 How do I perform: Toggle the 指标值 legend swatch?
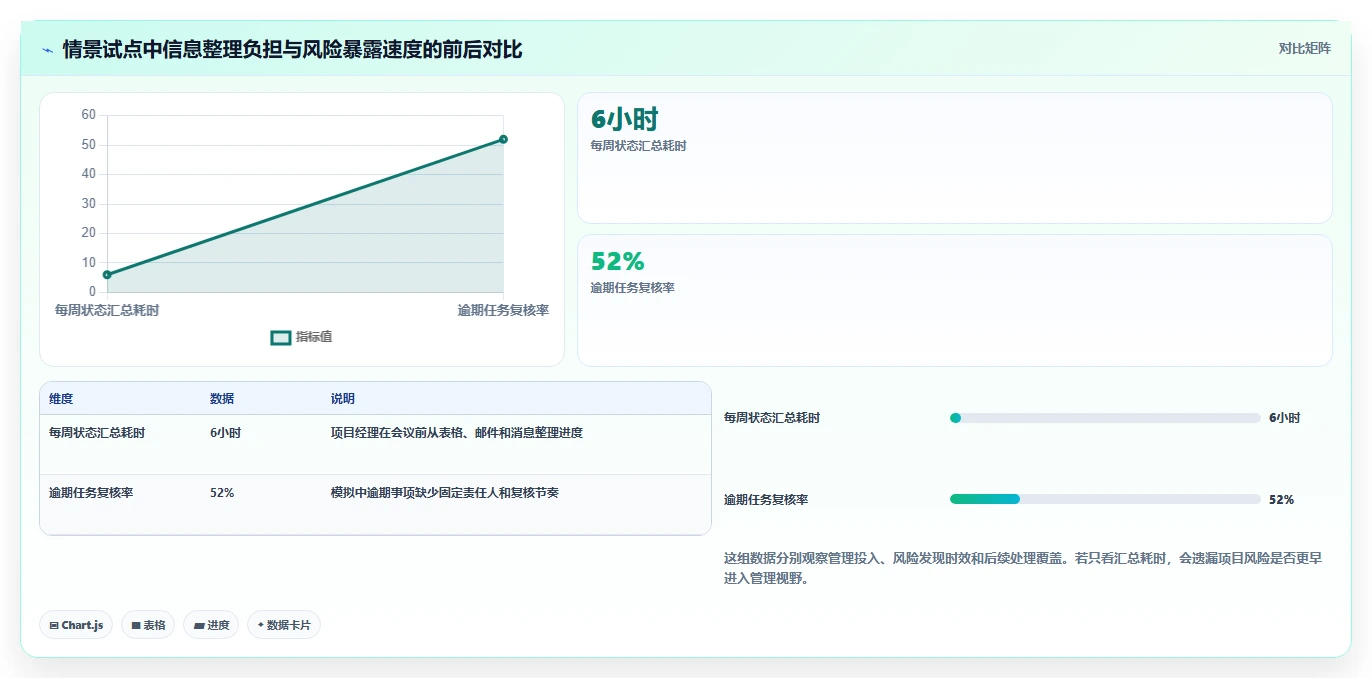click(x=281, y=337)
